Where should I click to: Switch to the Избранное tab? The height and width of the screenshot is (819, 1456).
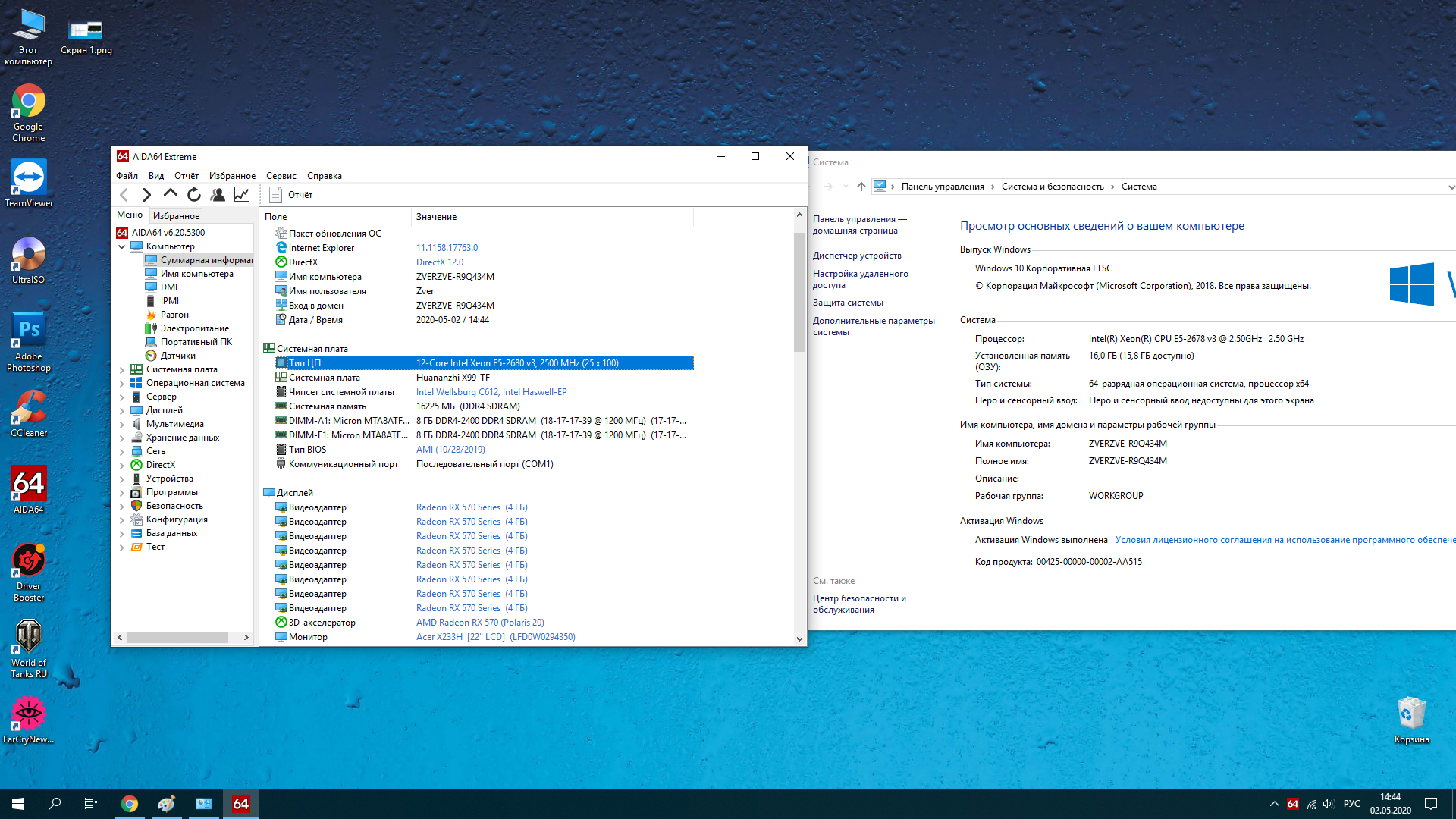click(176, 216)
